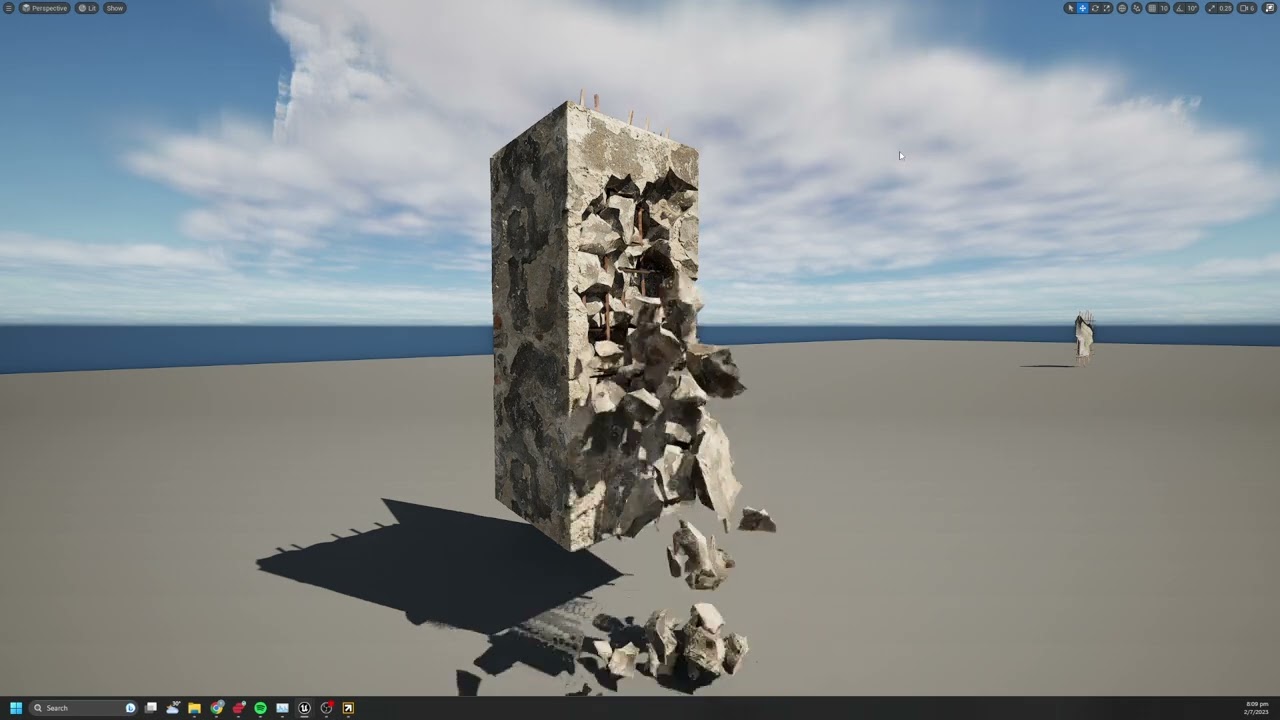1280x720 pixels.
Task: Open Google Chrome from the taskbar
Action: [x=217, y=708]
